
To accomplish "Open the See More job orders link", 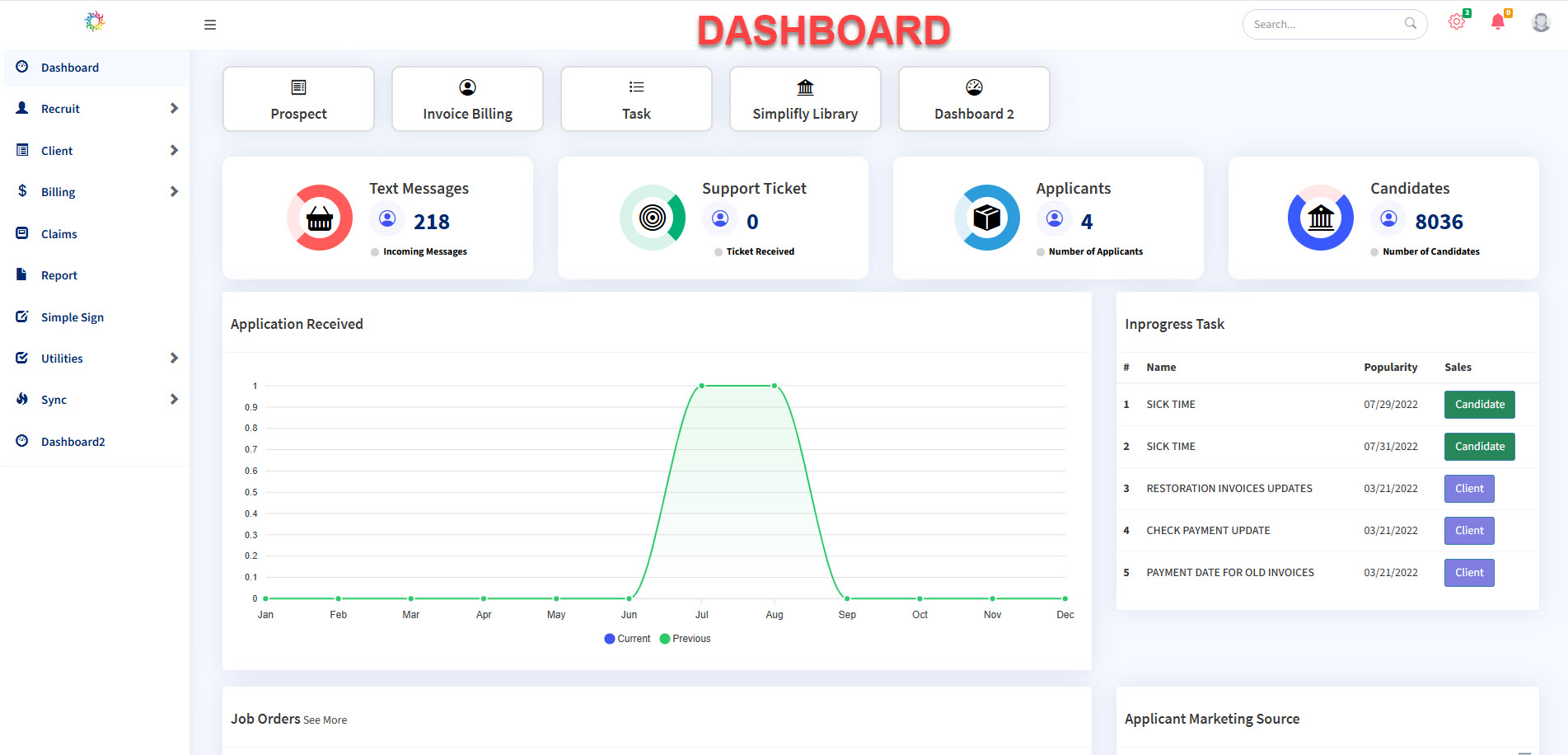I will coord(325,720).
